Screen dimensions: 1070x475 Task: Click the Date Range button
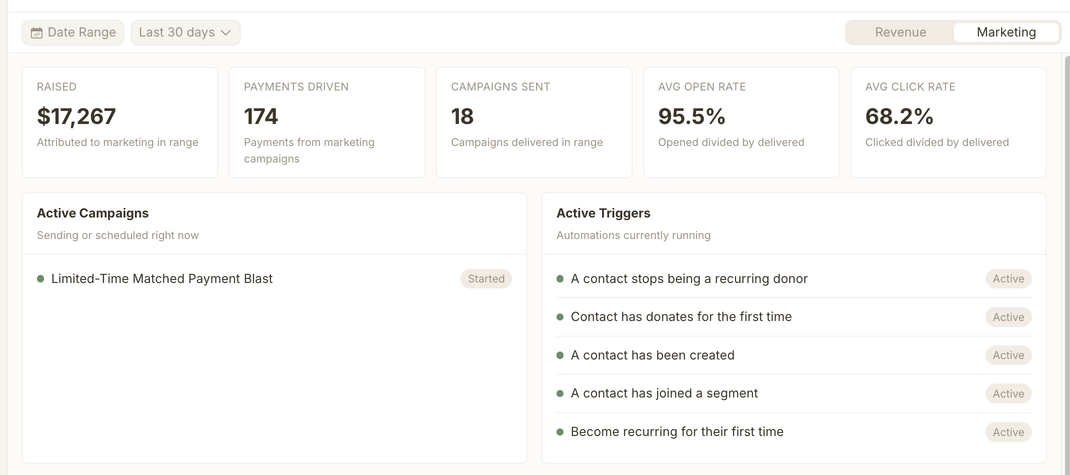click(73, 33)
